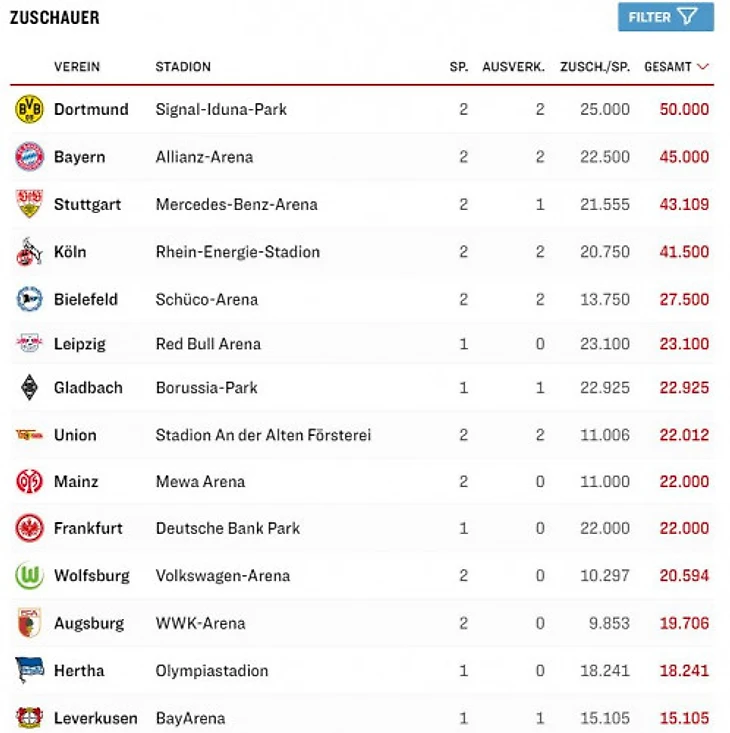
Task: Click the Eintracht Frankfurt eagle logo
Action: pos(30,528)
